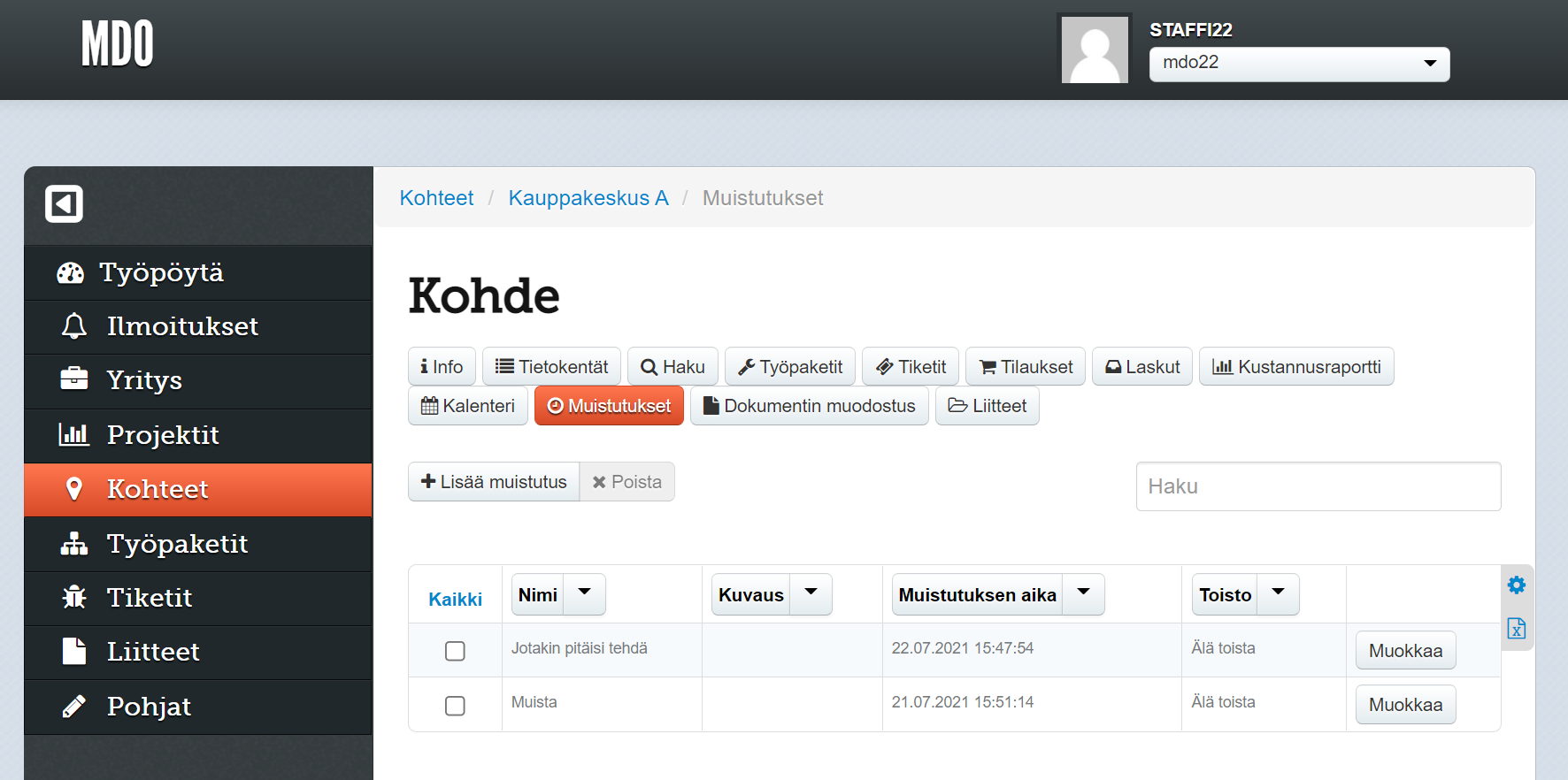Open the Laskut tab
Viewport: 1568px width, 780px height.
[1142, 366]
